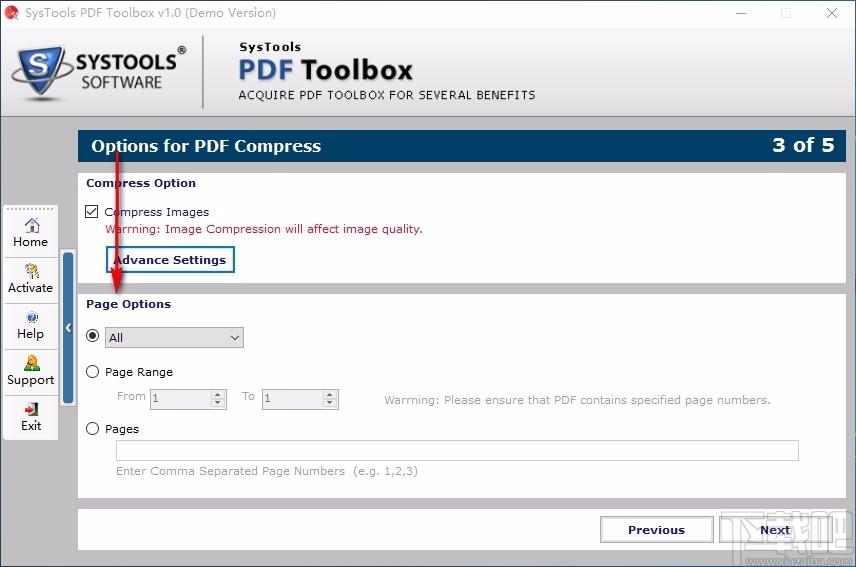856x567 pixels.
Task: Open Help from sidebar
Action: click(x=31, y=326)
